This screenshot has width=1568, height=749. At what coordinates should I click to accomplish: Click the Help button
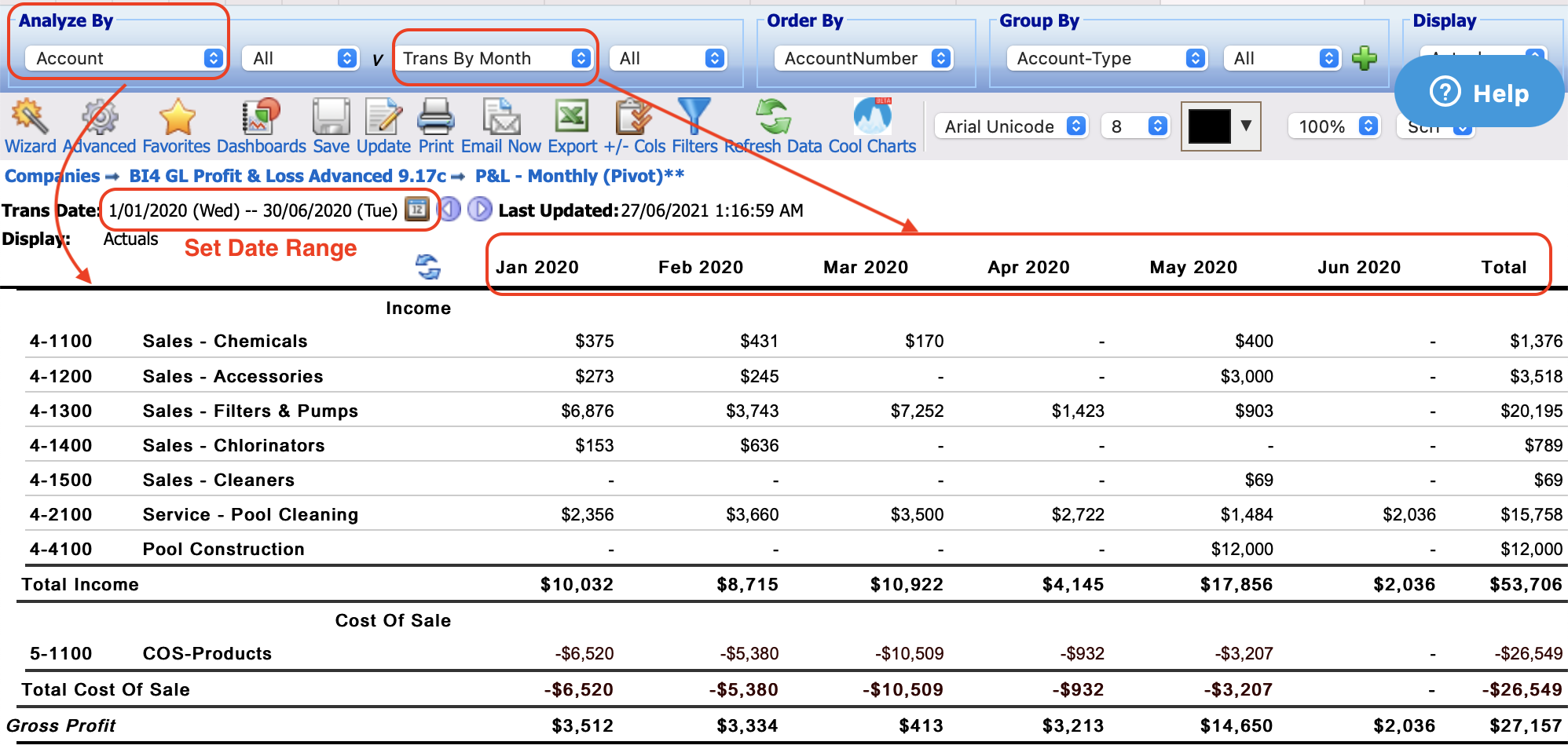1479,93
